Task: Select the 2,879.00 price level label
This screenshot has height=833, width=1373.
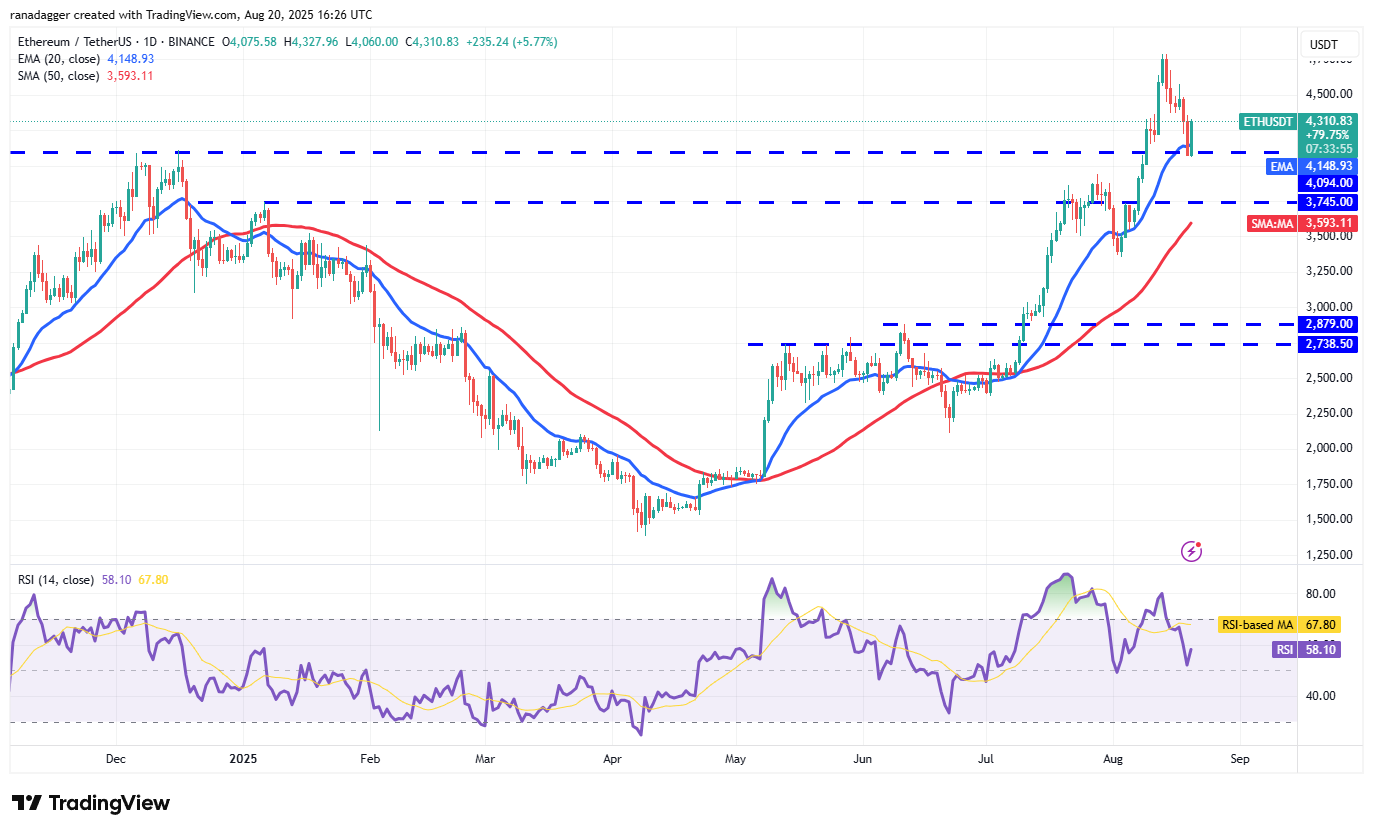Action: pyautogui.click(x=1328, y=324)
